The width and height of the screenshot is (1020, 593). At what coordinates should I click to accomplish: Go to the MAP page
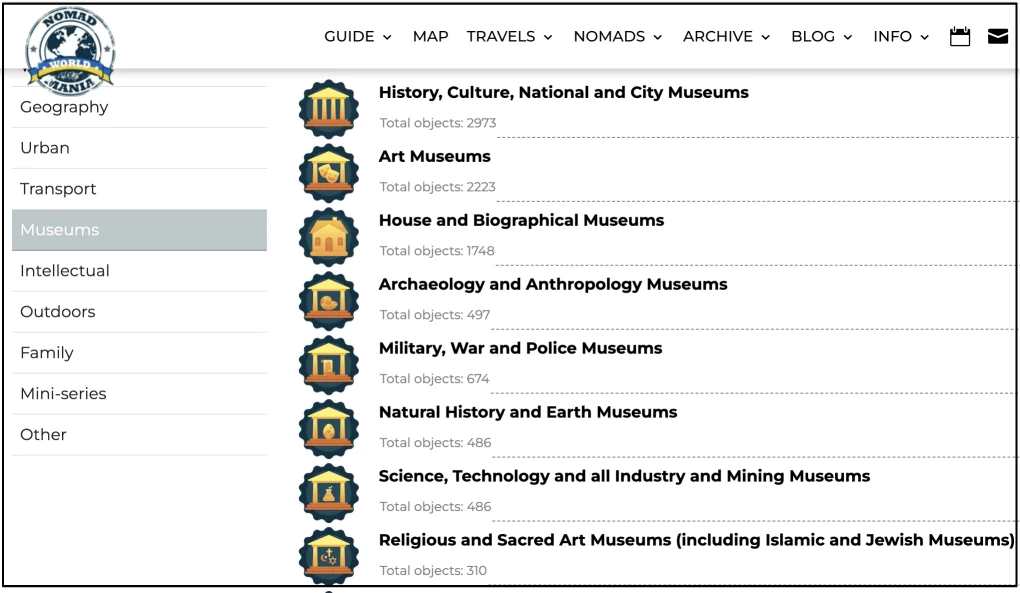click(x=430, y=37)
